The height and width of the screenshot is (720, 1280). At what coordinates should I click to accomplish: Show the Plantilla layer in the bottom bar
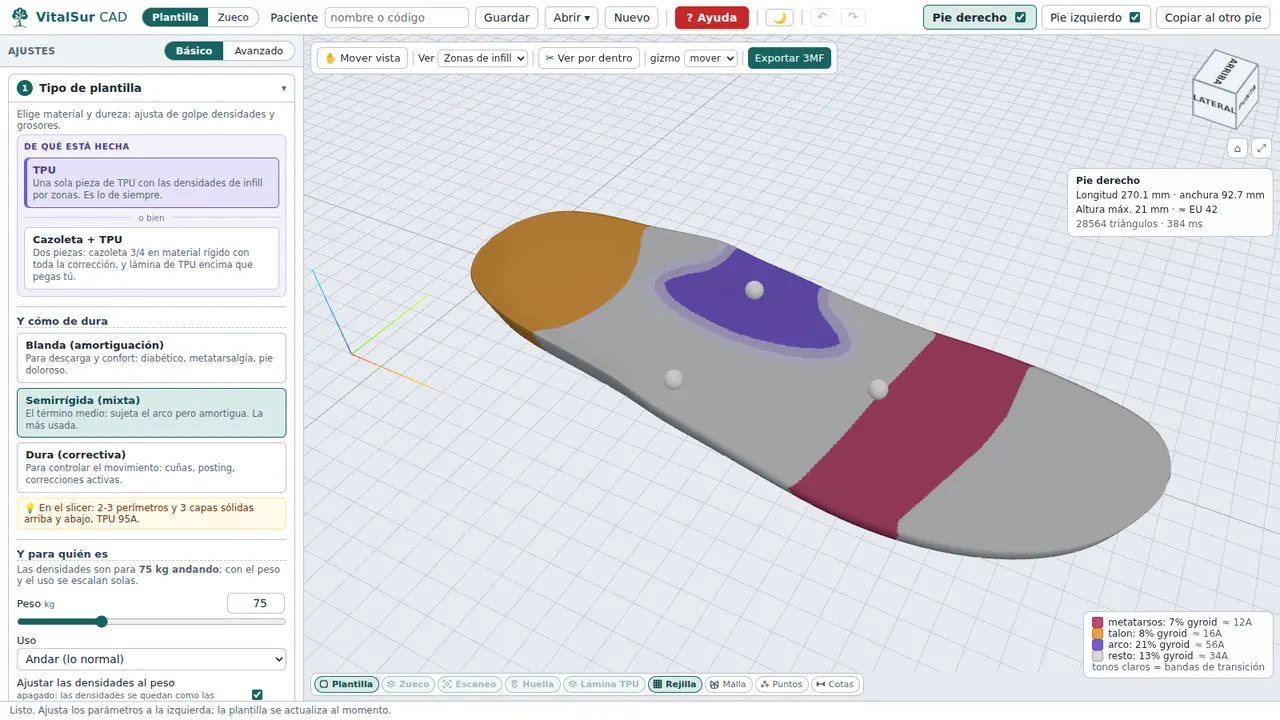pos(346,685)
